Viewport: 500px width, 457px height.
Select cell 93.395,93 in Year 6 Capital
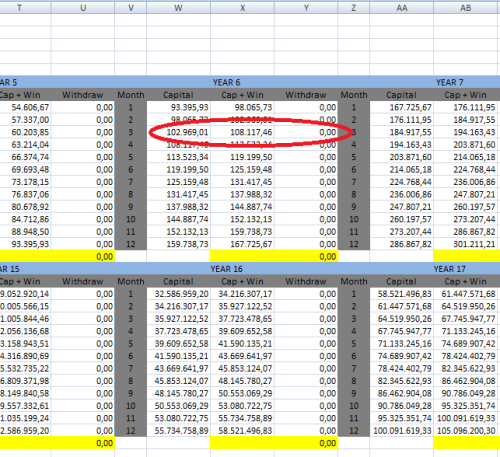[178, 107]
